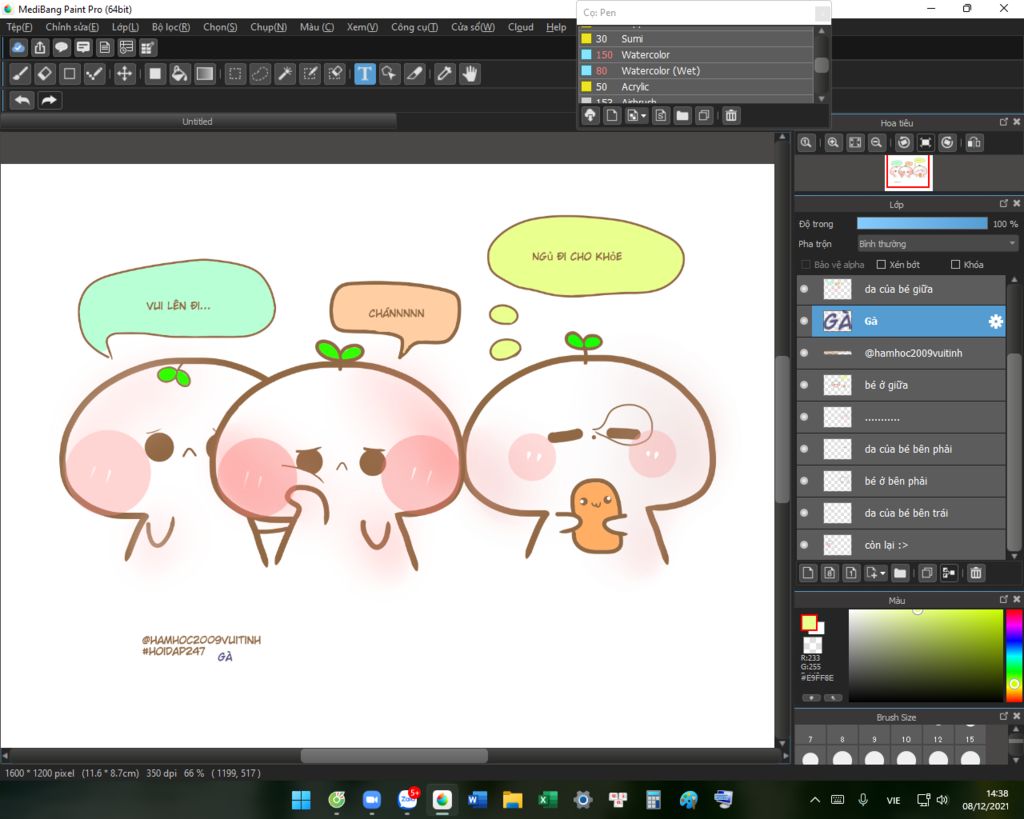Image resolution: width=1024 pixels, height=819 pixels.
Task: Open File Explorer from the taskbar
Action: click(513, 799)
